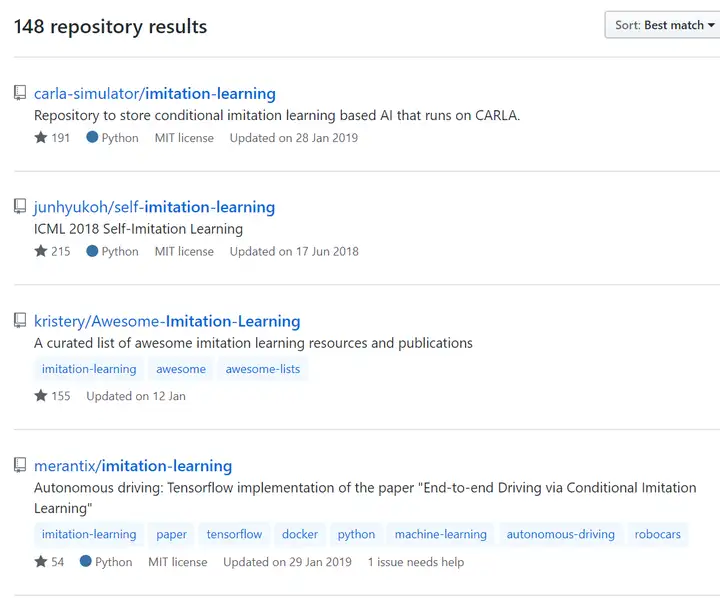The height and width of the screenshot is (598, 720).
Task: Click star icon showing 155 stars
Action: pos(41,396)
